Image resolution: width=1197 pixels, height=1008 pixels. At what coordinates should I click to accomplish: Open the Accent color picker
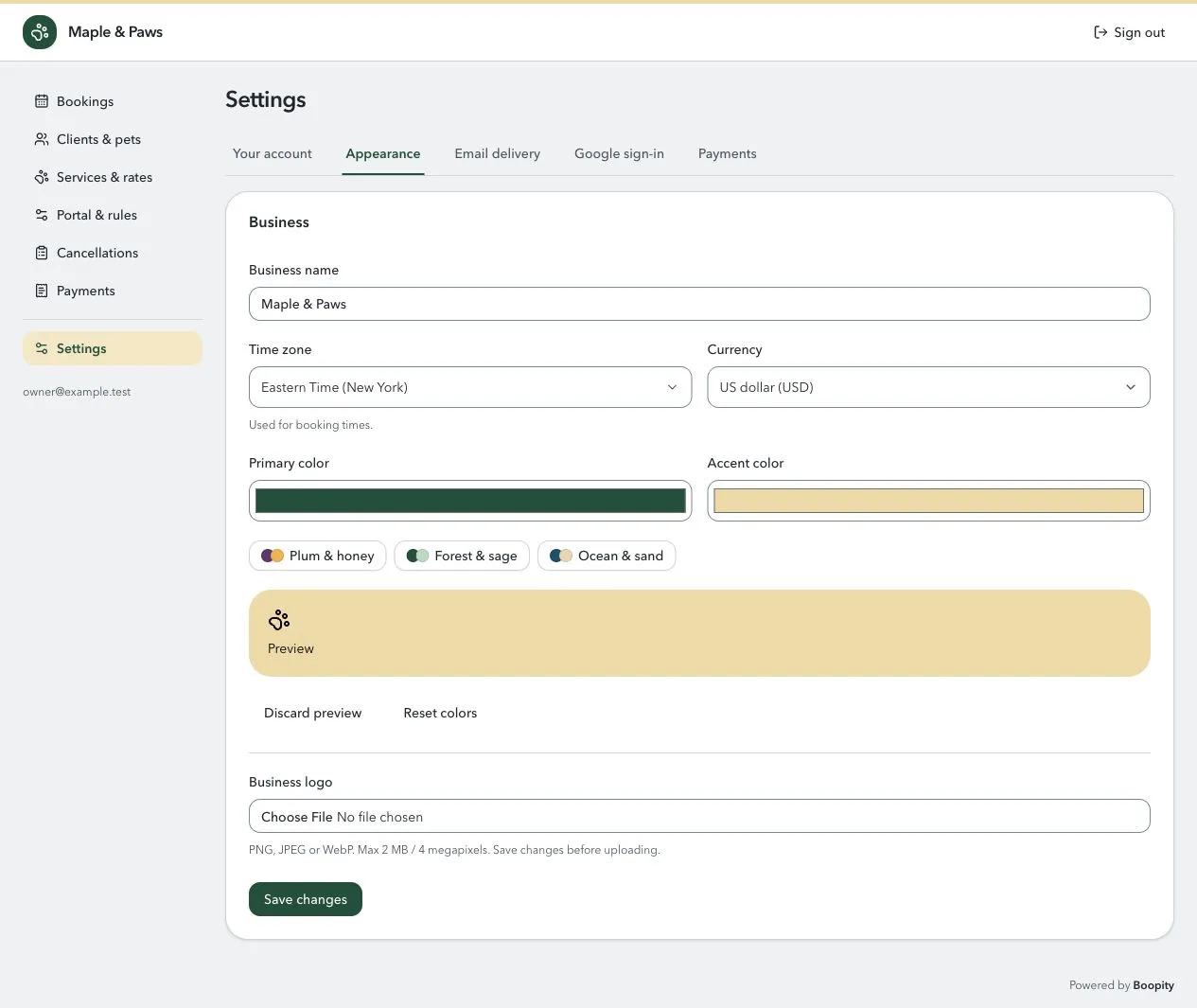pos(928,501)
